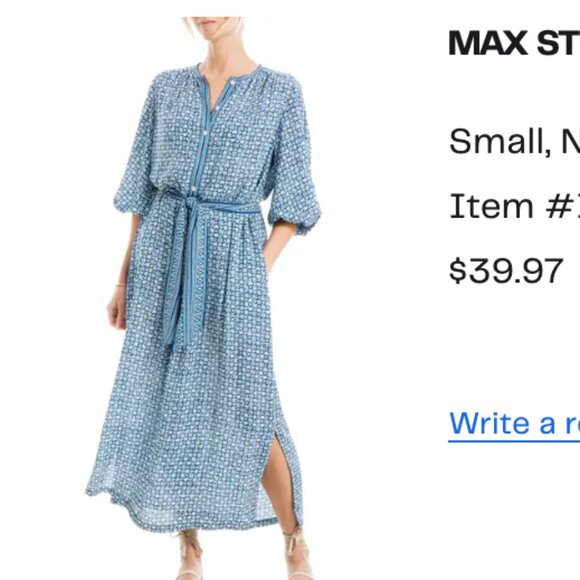This screenshot has height=580, width=580.
Task: Open the MAX ST brand product title
Action: [514, 43]
